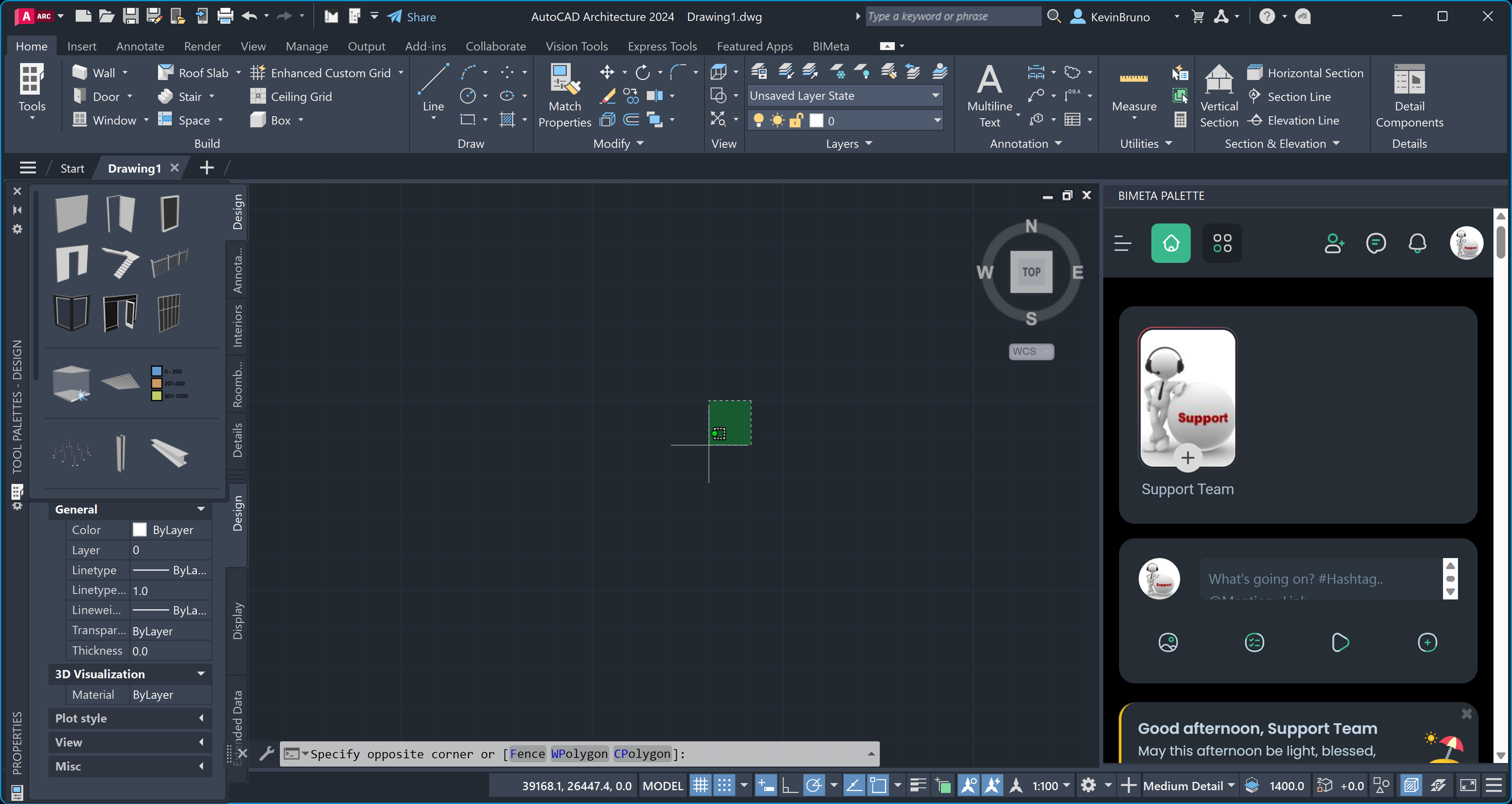Screen dimensions: 1512x804
Task: Open BIMeta notifications bell
Action: click(x=1417, y=243)
